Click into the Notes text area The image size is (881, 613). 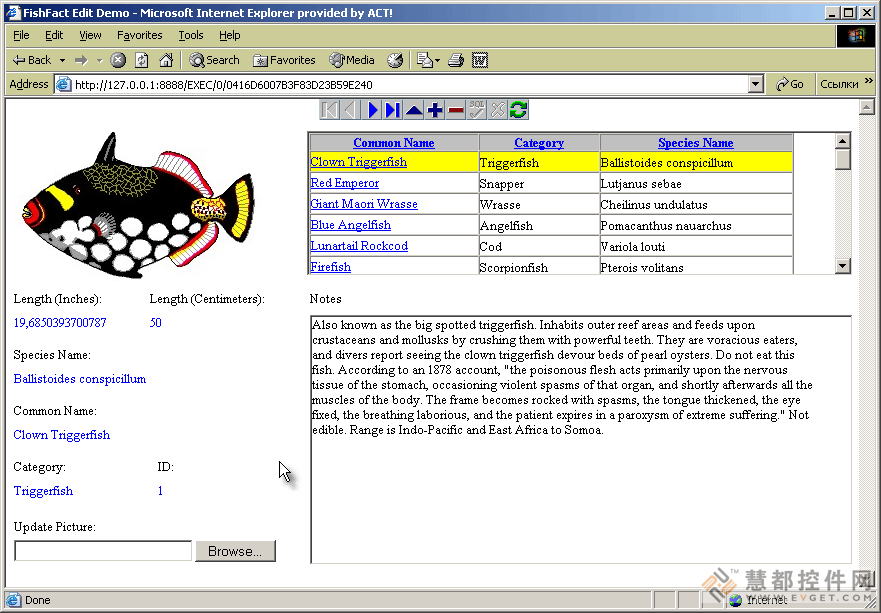[580, 439]
